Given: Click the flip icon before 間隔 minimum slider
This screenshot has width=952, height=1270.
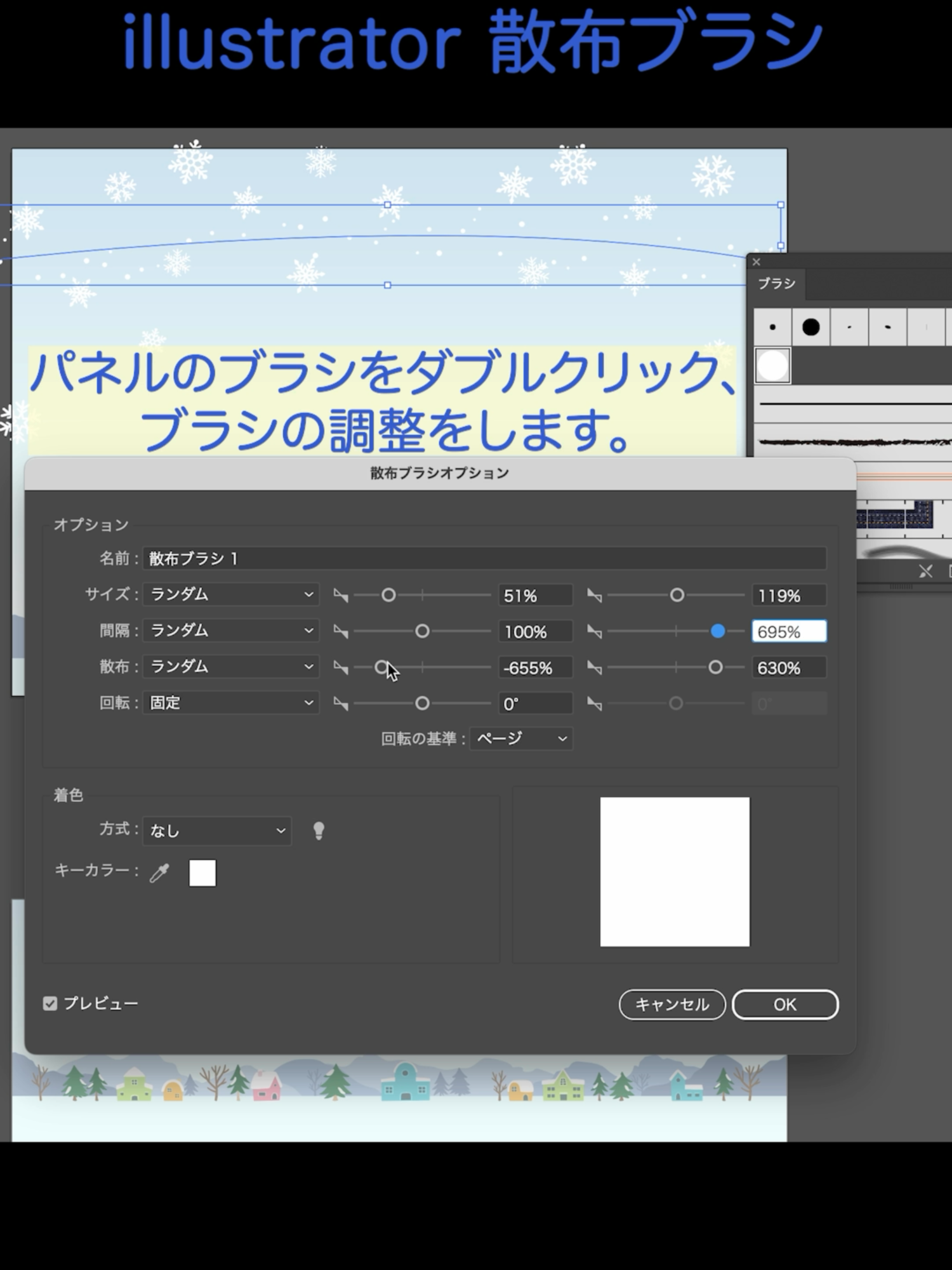Looking at the screenshot, I should (341, 631).
